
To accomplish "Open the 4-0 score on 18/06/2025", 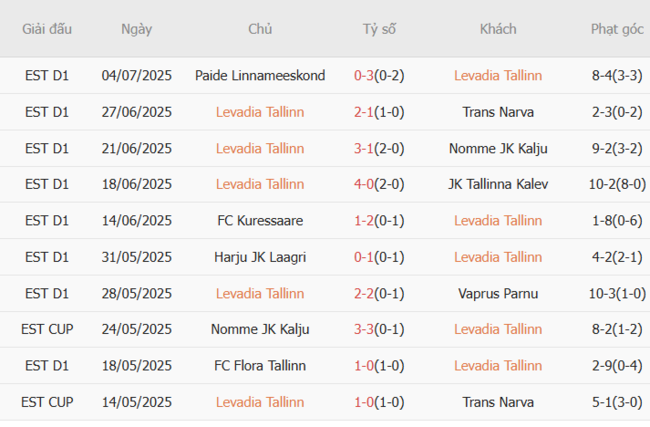I will click(366, 184).
